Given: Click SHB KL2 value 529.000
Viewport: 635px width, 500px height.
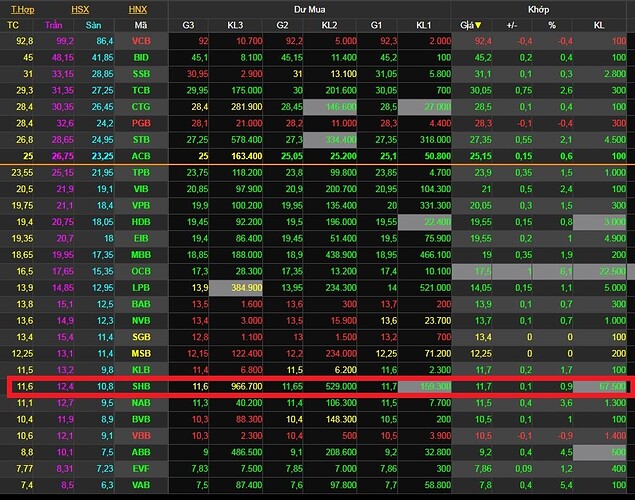Looking at the screenshot, I should [341, 386].
